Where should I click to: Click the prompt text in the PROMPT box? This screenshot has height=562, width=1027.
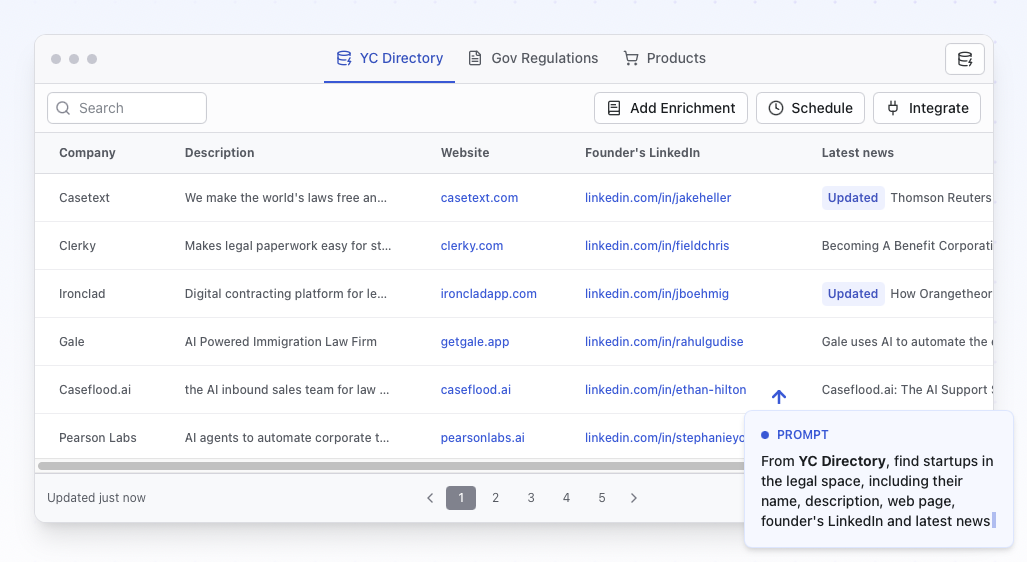click(878, 491)
